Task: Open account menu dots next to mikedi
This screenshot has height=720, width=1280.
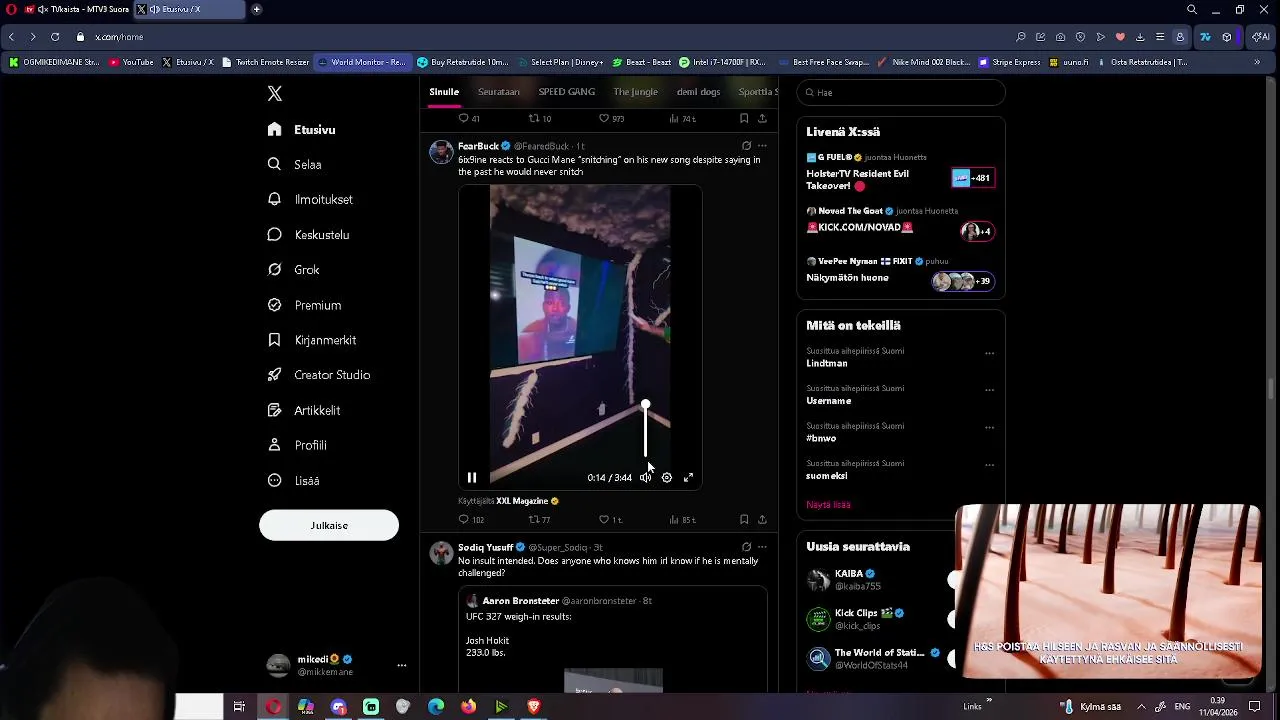Action: pos(402,665)
